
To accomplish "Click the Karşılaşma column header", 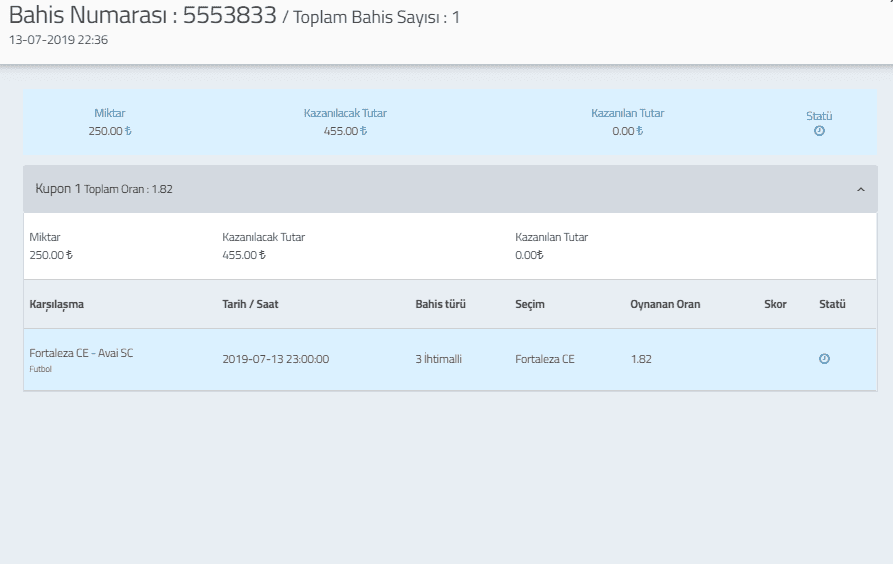I will coord(56,304).
